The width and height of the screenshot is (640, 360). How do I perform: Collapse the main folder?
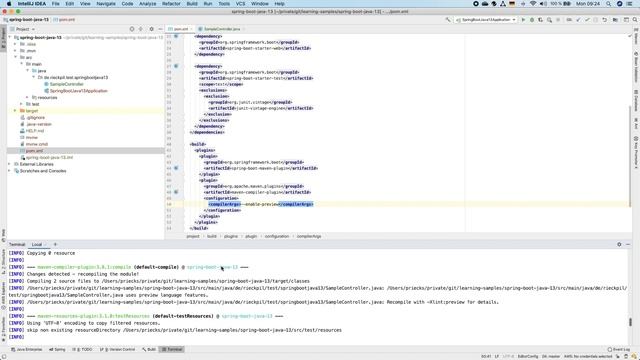pyautogui.click(x=22, y=64)
